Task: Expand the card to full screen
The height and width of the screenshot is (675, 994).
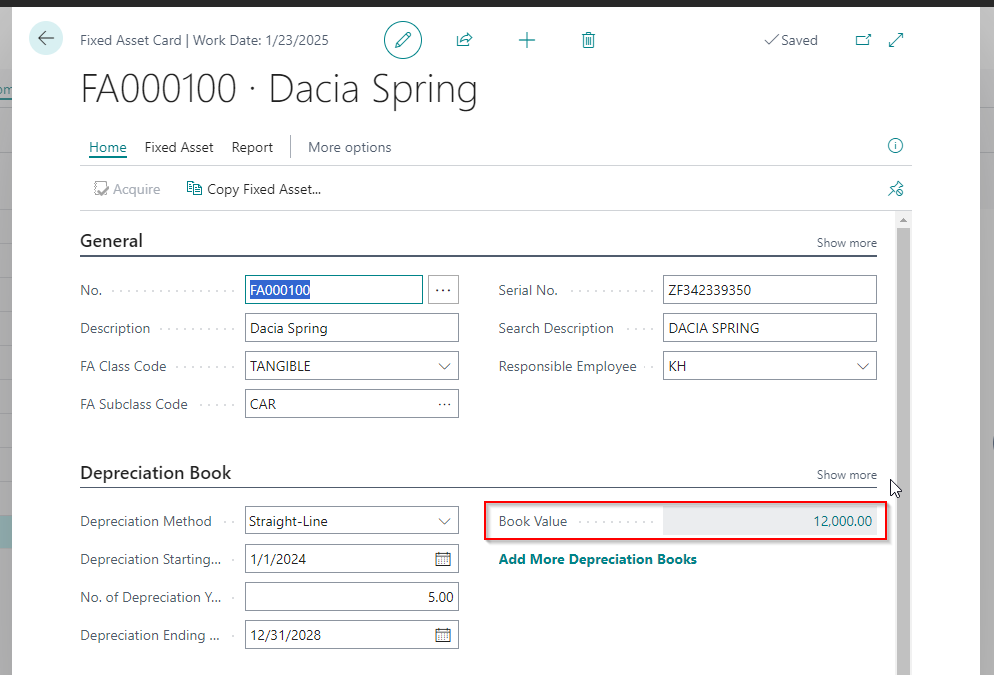Action: 896,40
